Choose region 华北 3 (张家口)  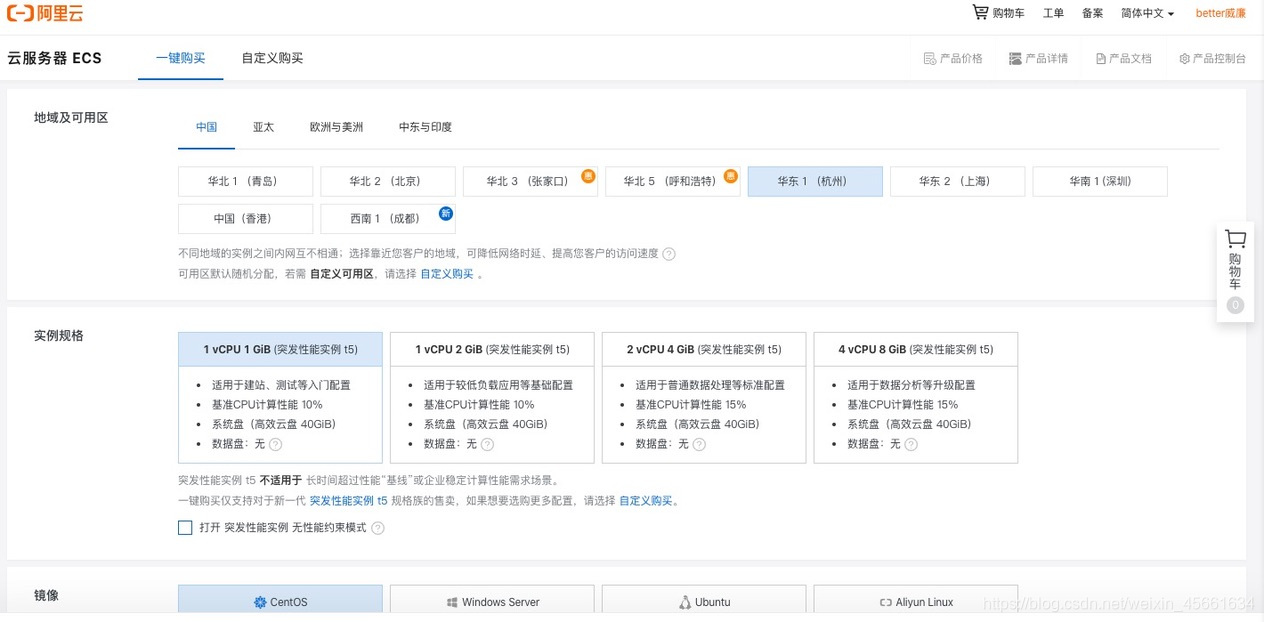click(530, 181)
